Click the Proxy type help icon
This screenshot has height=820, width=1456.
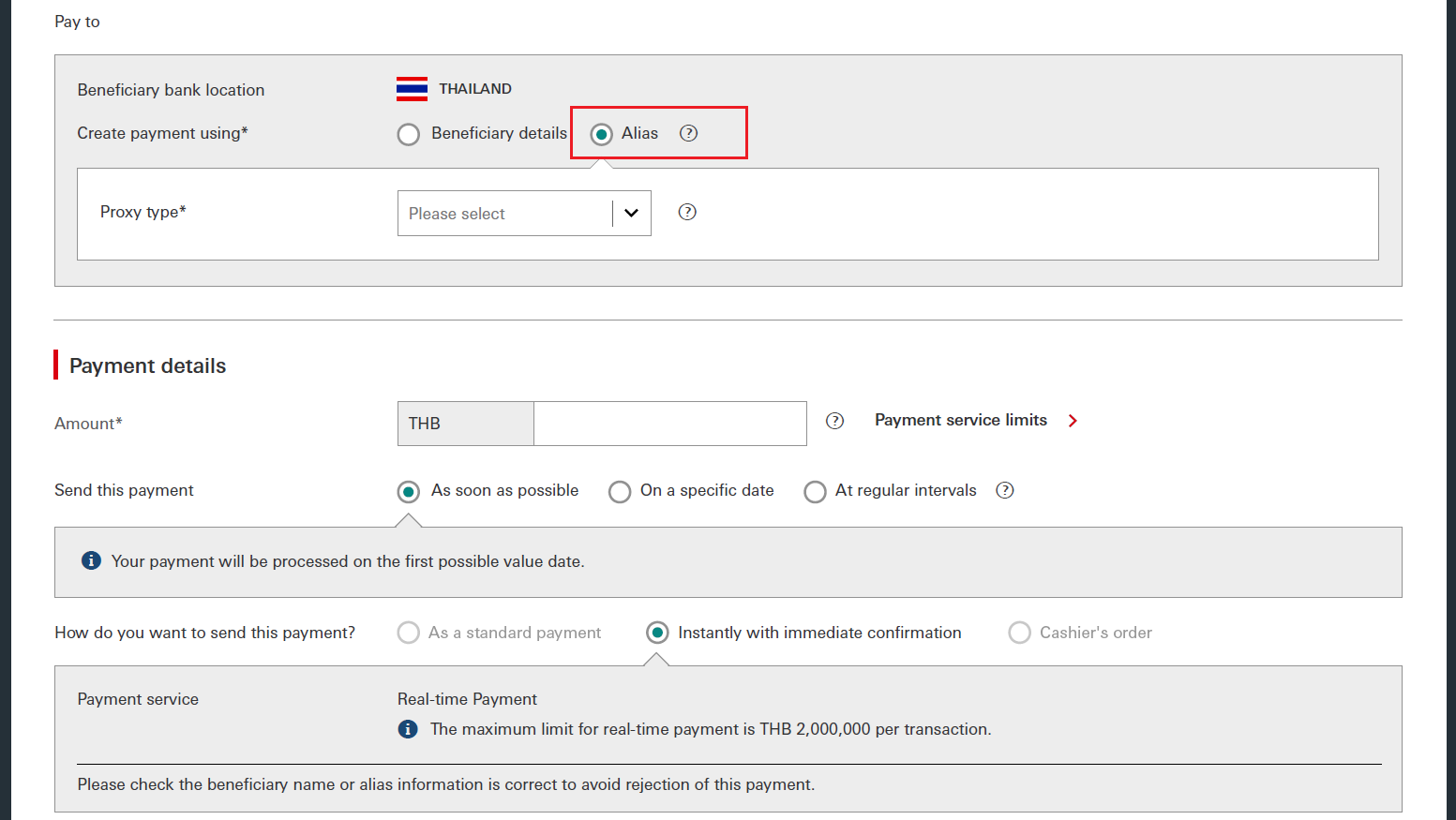pos(687,212)
